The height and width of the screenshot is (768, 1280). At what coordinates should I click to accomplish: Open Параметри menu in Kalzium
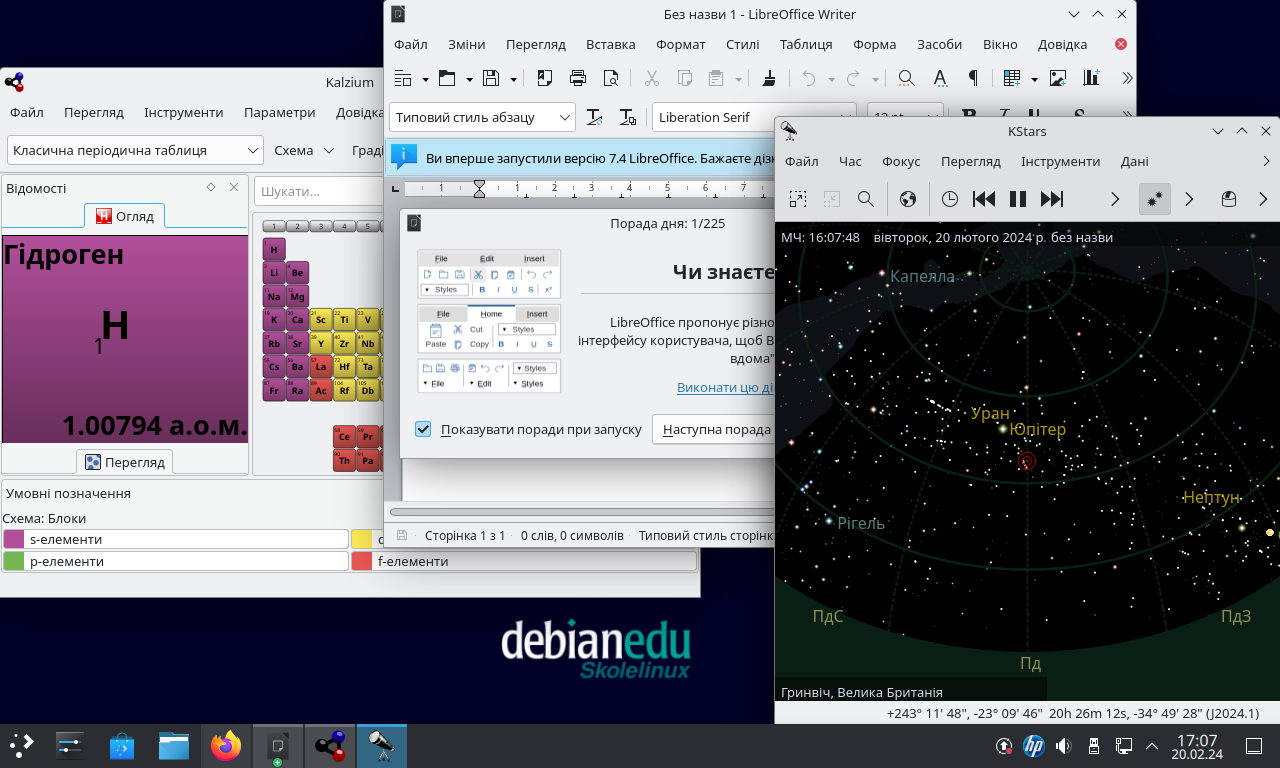pos(279,113)
